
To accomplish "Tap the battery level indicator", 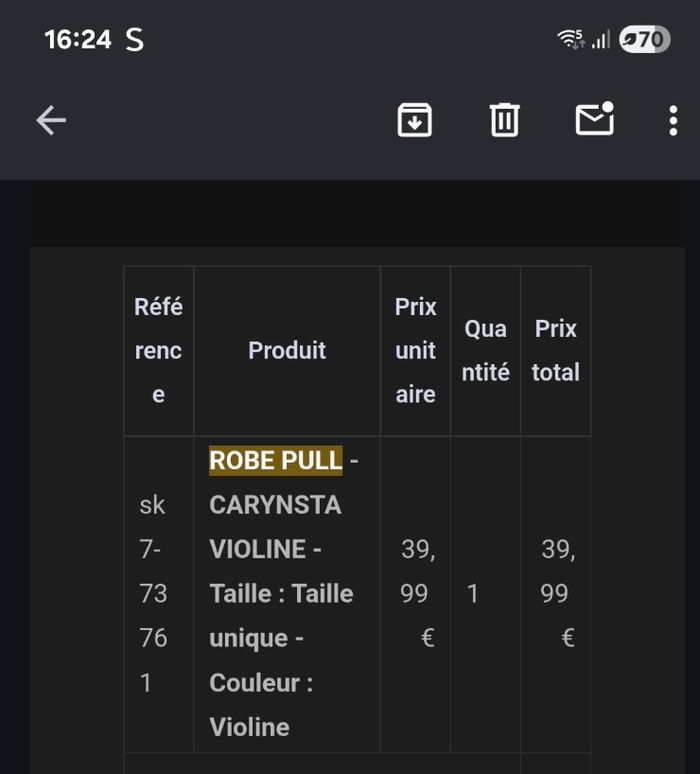I will click(x=644, y=40).
